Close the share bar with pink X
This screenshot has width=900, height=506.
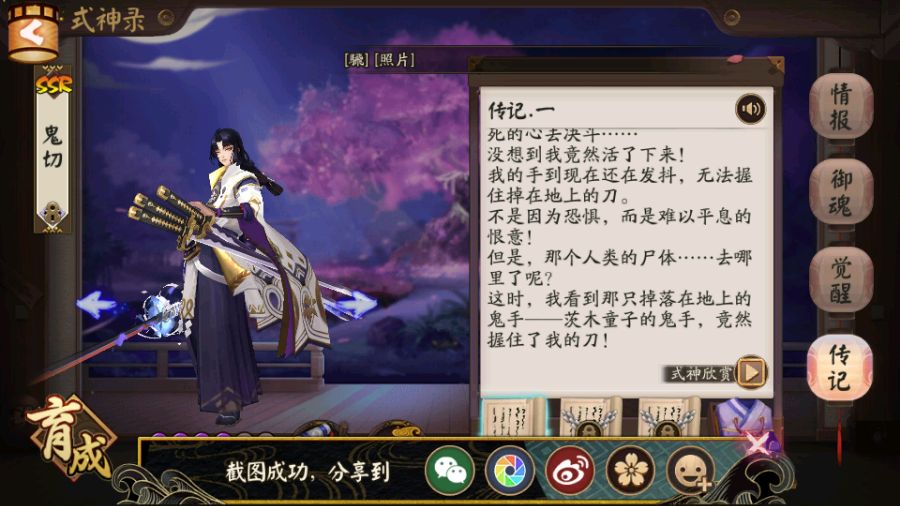[x=759, y=443]
